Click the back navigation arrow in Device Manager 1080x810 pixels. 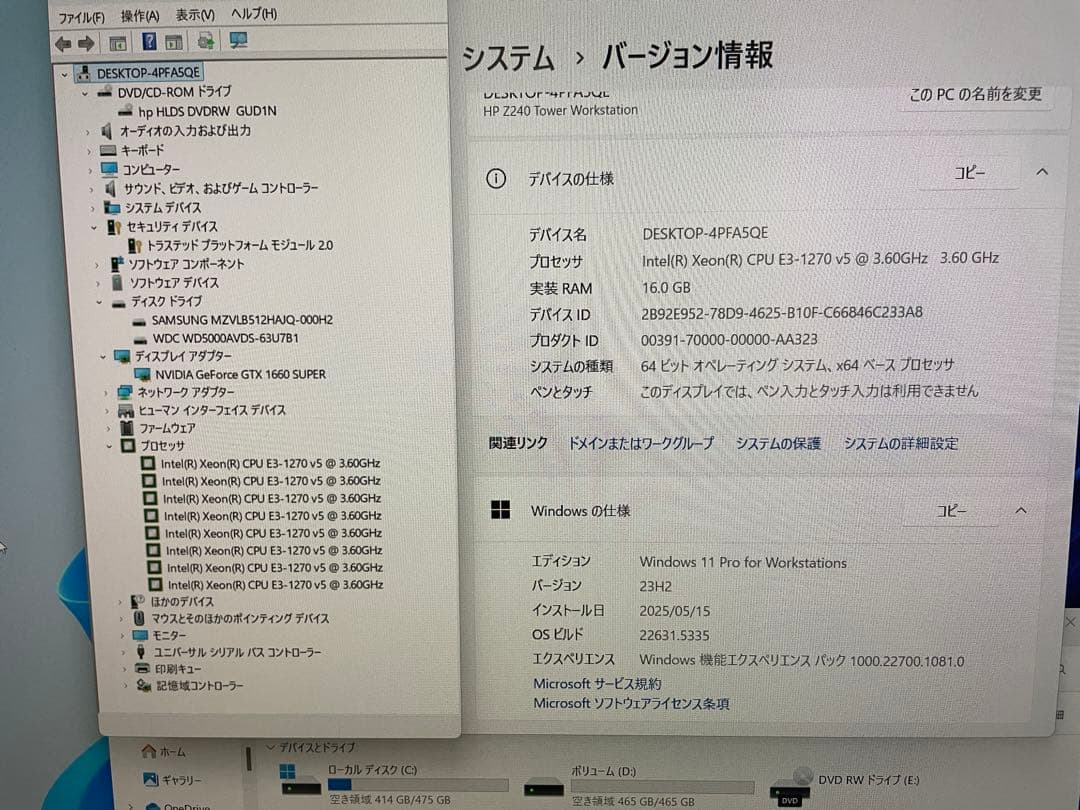[62, 41]
